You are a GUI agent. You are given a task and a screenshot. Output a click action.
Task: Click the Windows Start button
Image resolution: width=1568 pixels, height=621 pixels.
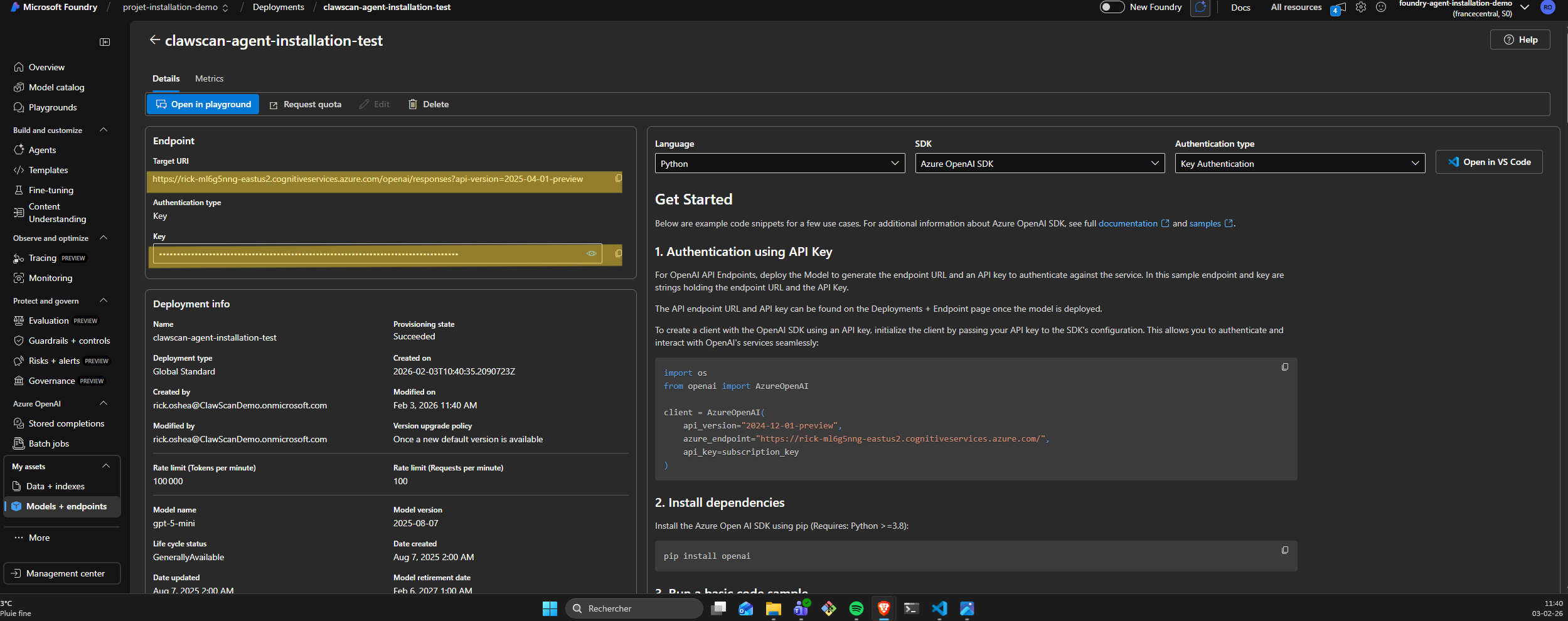550,608
